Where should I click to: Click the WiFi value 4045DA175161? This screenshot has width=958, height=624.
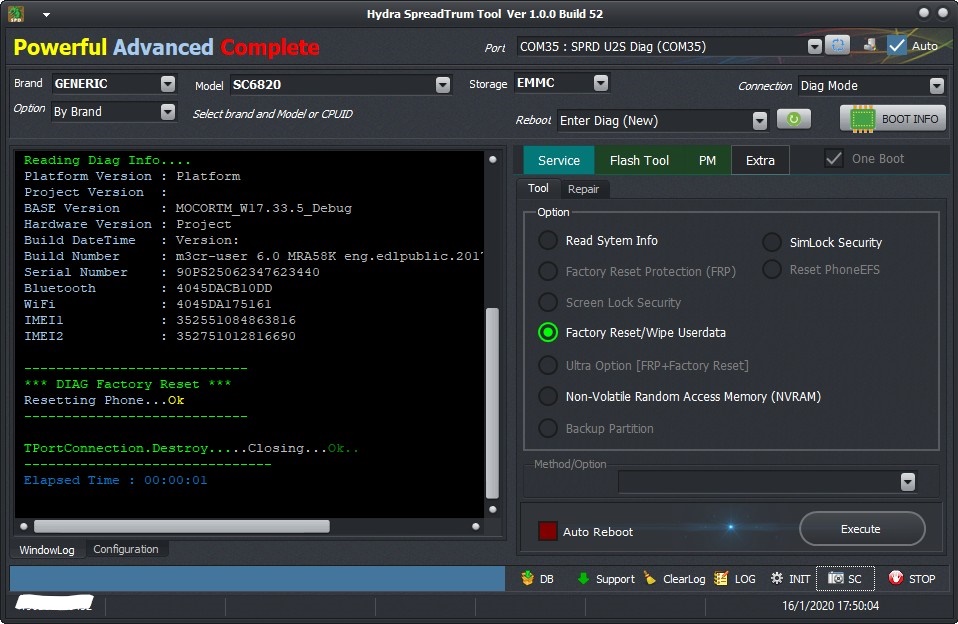coord(224,304)
